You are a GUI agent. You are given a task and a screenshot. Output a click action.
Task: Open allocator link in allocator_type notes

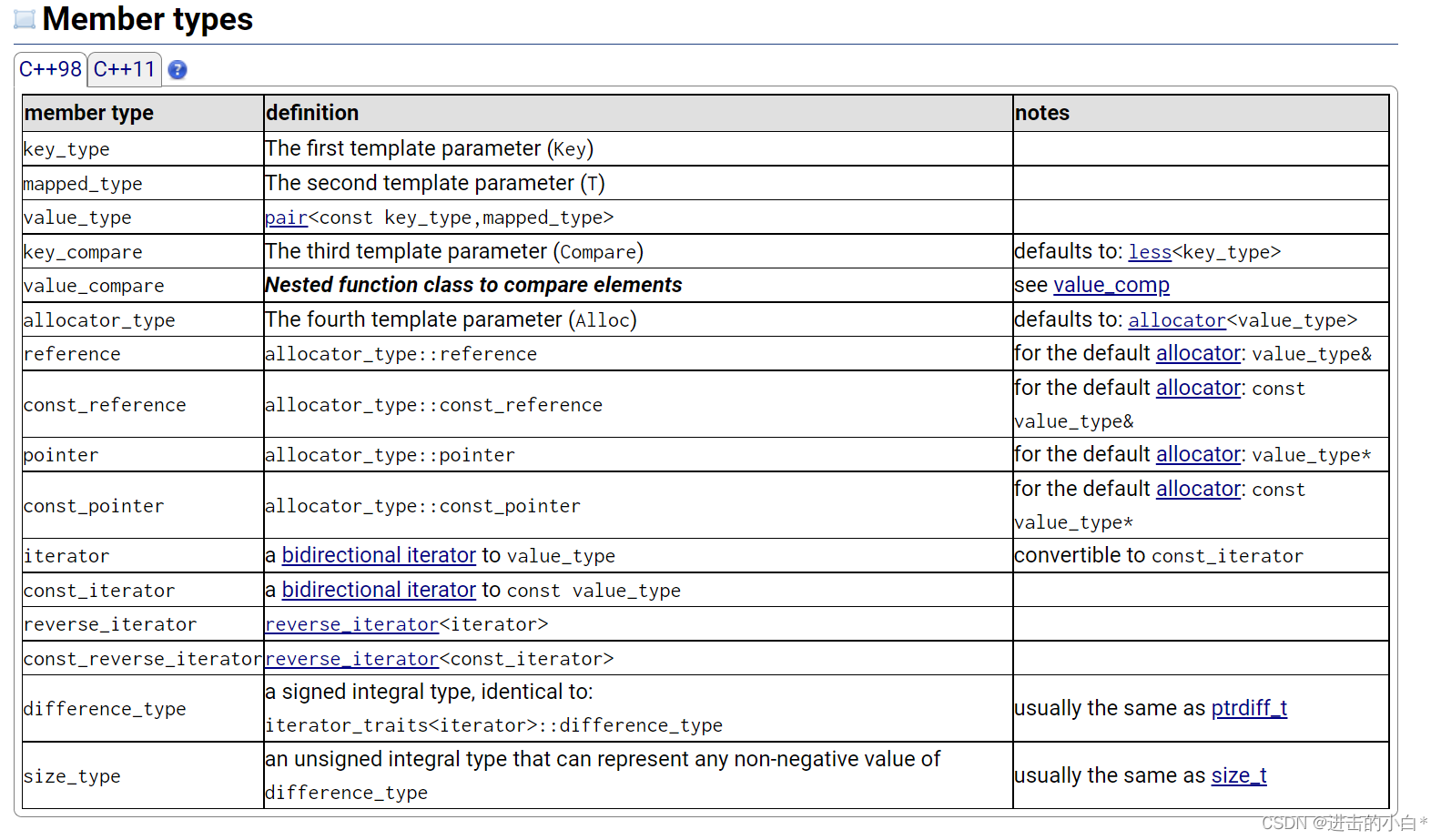coord(1177,320)
